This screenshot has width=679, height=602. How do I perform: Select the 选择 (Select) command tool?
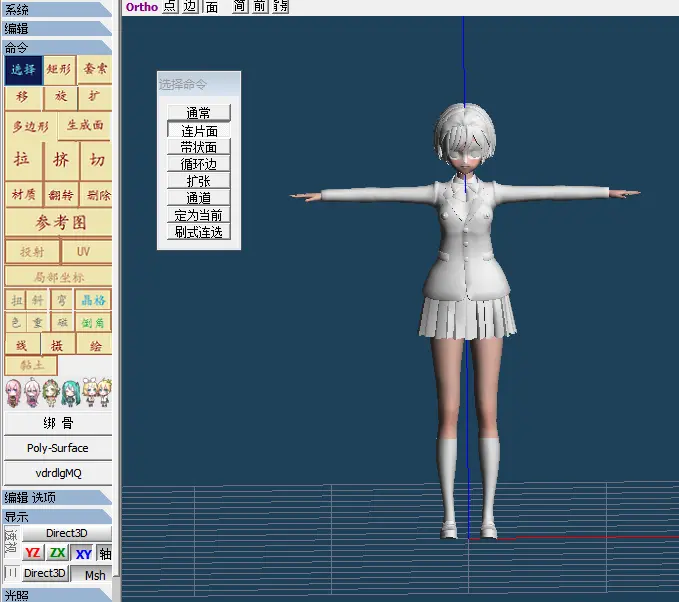coord(24,70)
